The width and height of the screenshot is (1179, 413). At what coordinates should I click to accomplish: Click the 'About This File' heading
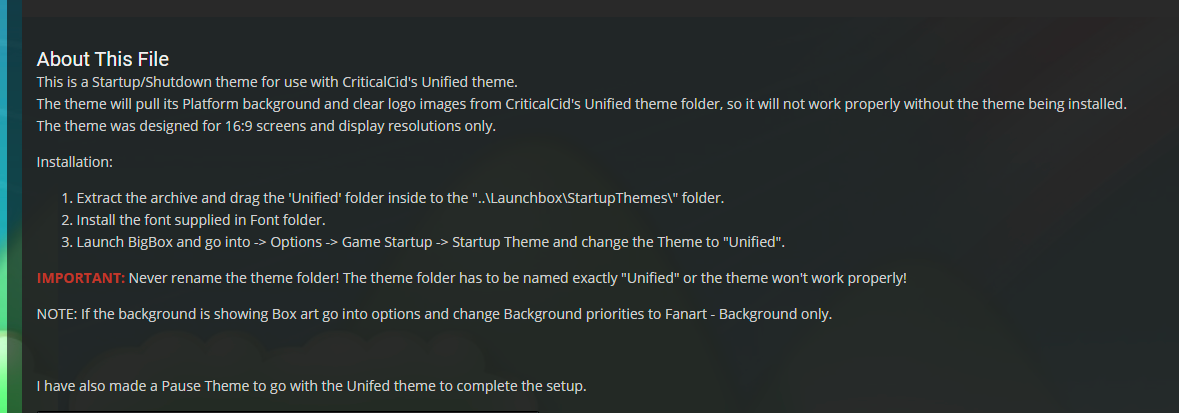click(103, 59)
